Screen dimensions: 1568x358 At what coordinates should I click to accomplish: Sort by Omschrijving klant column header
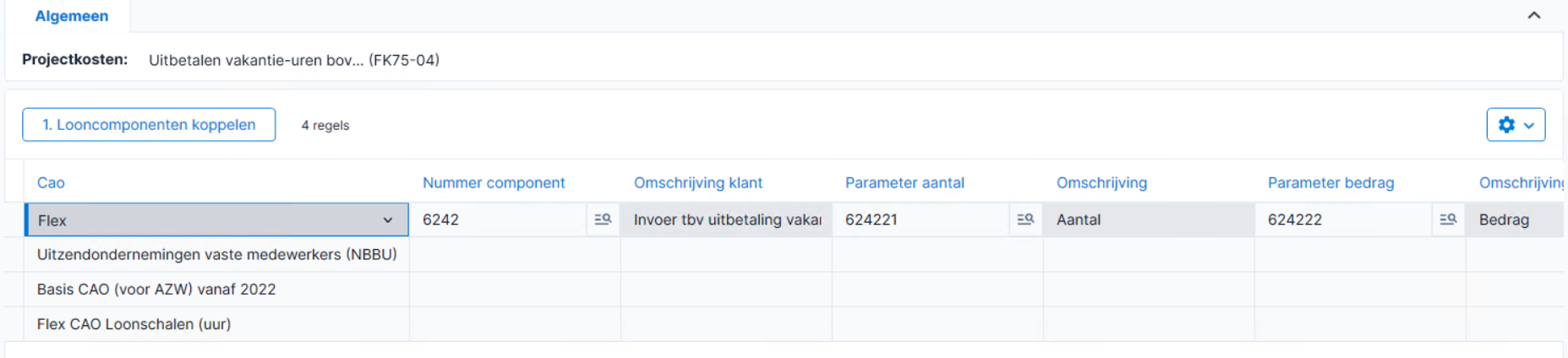click(x=698, y=183)
